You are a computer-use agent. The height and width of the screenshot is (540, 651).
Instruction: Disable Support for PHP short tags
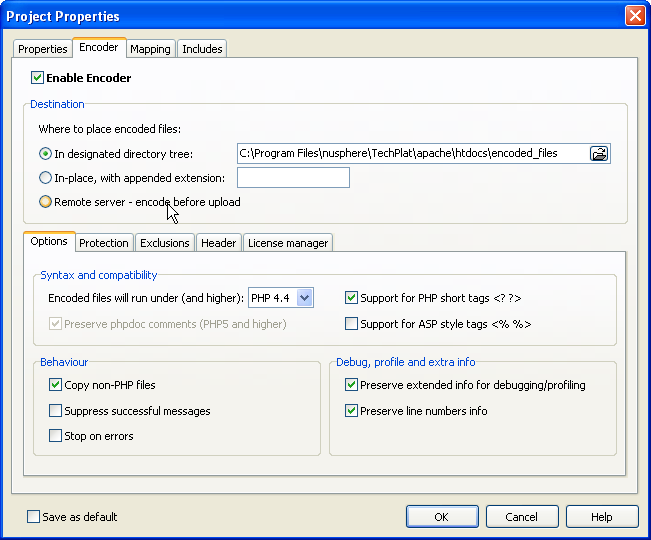[x=351, y=298]
